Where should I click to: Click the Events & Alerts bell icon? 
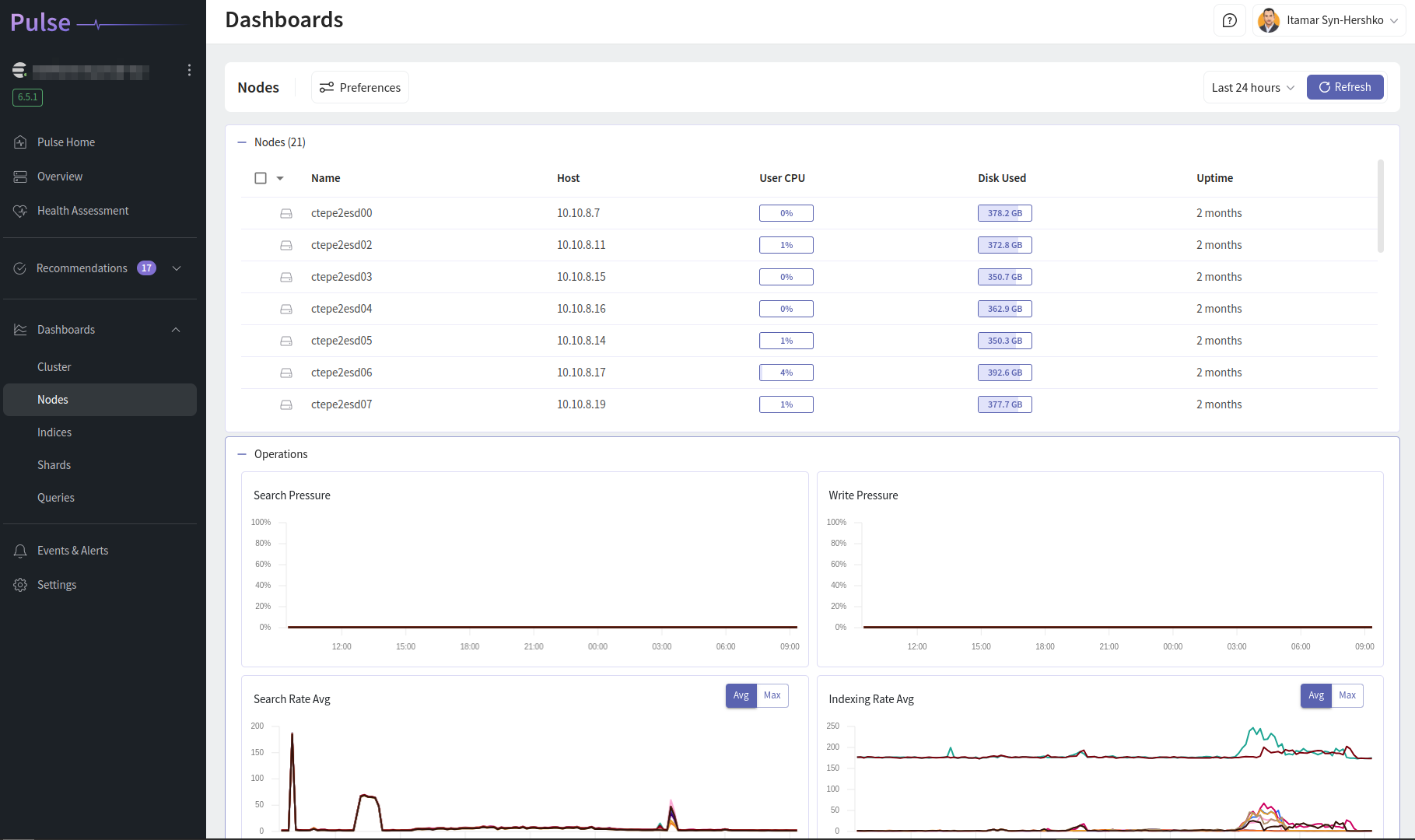[x=20, y=551]
